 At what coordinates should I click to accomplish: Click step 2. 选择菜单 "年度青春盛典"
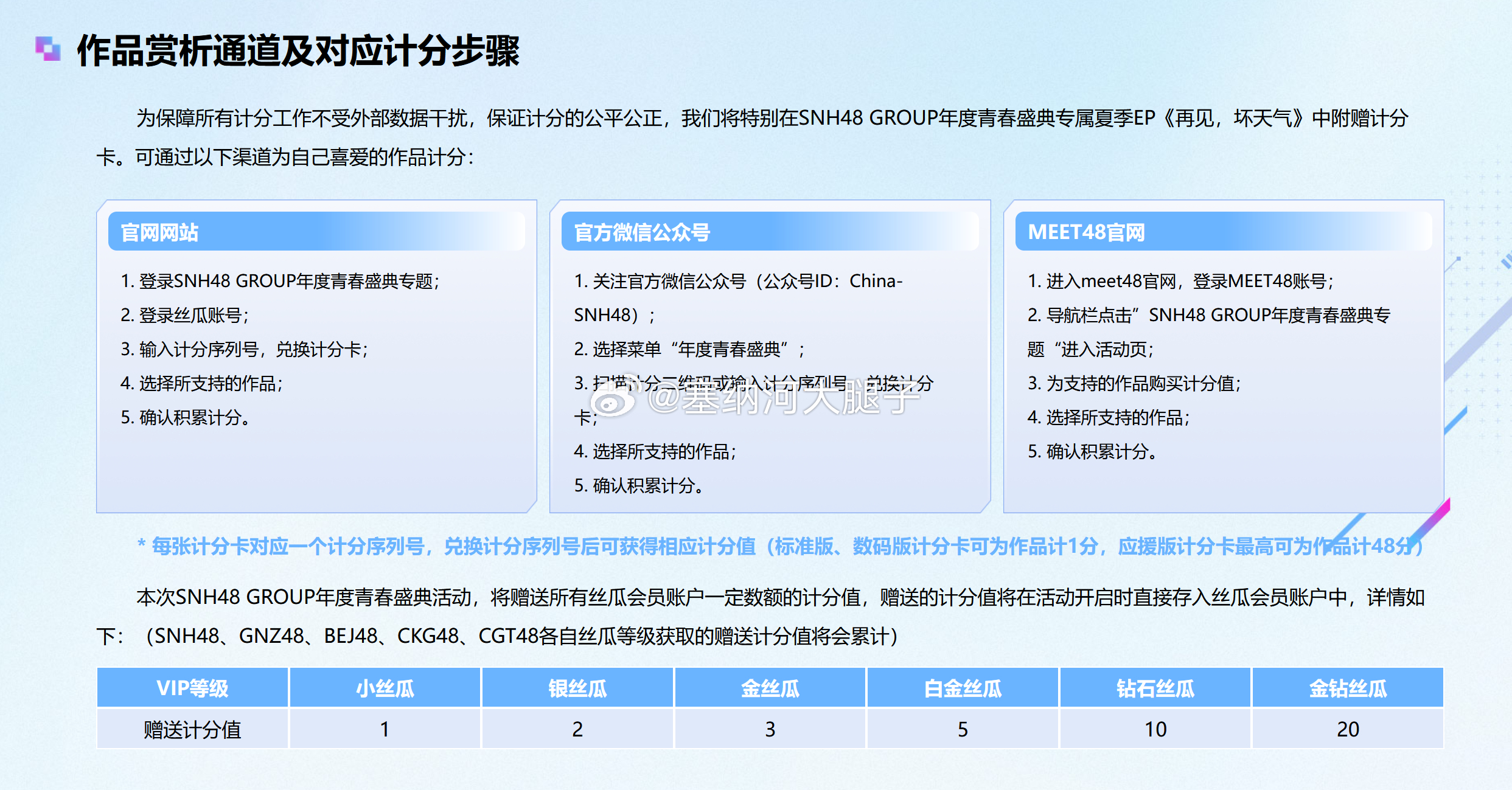tap(689, 349)
